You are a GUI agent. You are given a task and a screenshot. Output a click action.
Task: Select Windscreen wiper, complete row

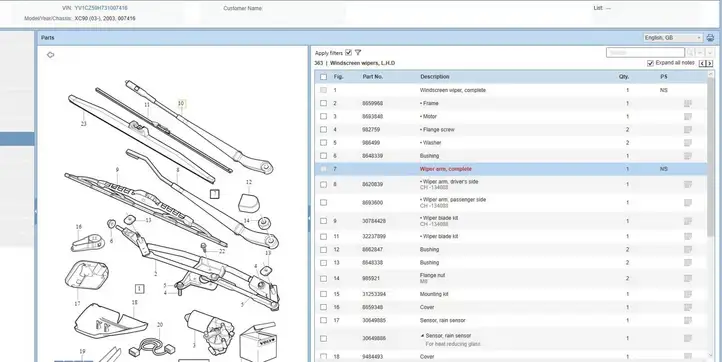tap(511, 90)
